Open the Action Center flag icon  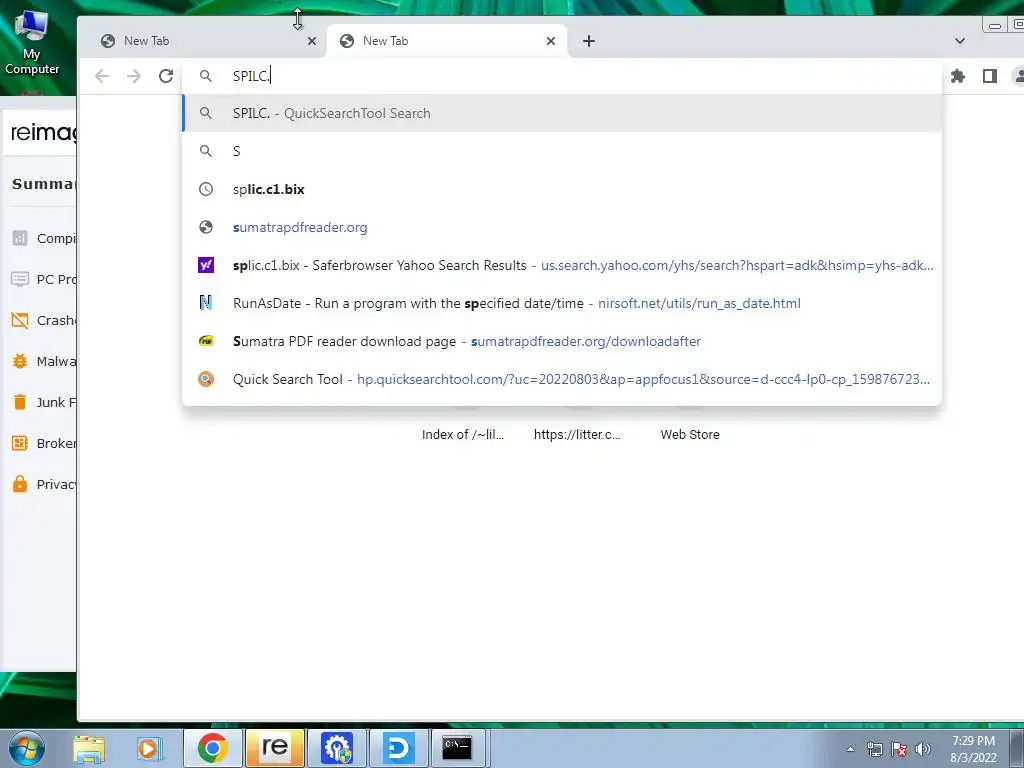coord(899,749)
